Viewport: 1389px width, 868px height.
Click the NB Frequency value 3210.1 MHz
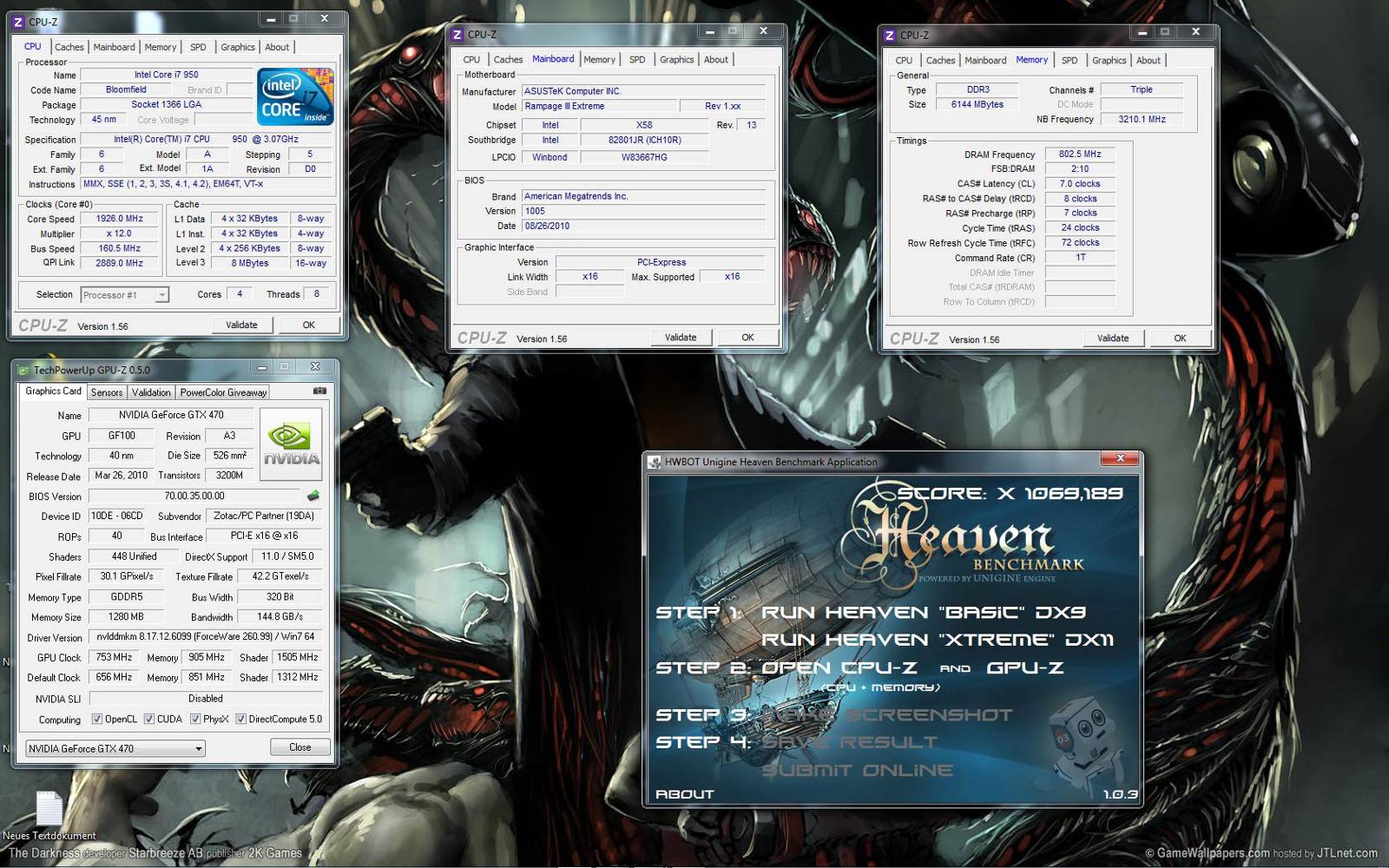(1142, 119)
